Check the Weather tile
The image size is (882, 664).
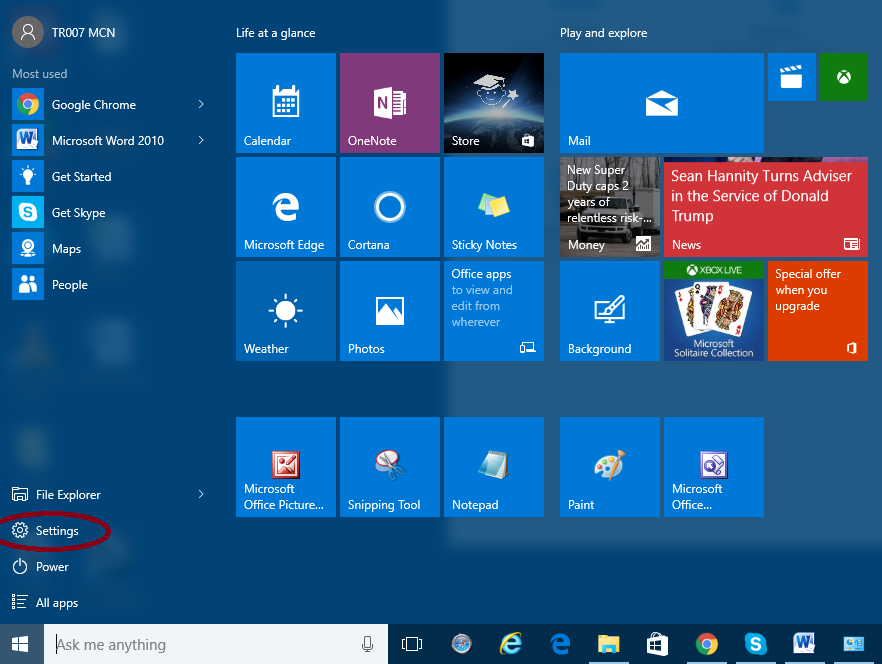[285, 311]
